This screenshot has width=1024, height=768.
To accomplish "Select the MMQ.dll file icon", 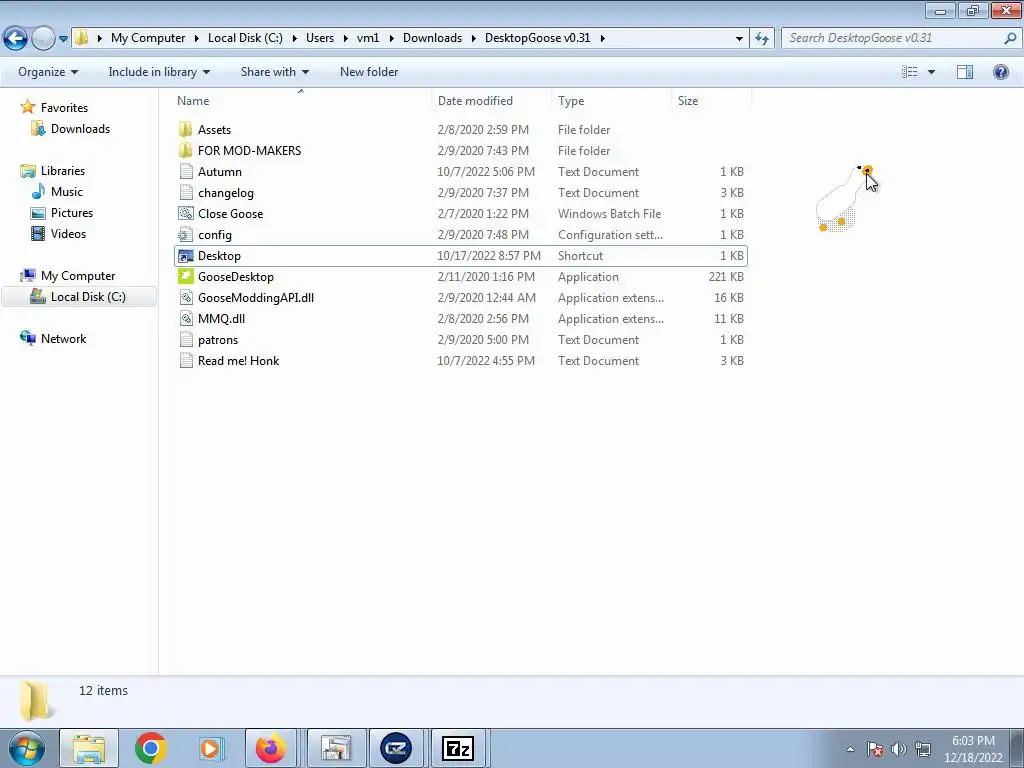I will (x=185, y=319).
